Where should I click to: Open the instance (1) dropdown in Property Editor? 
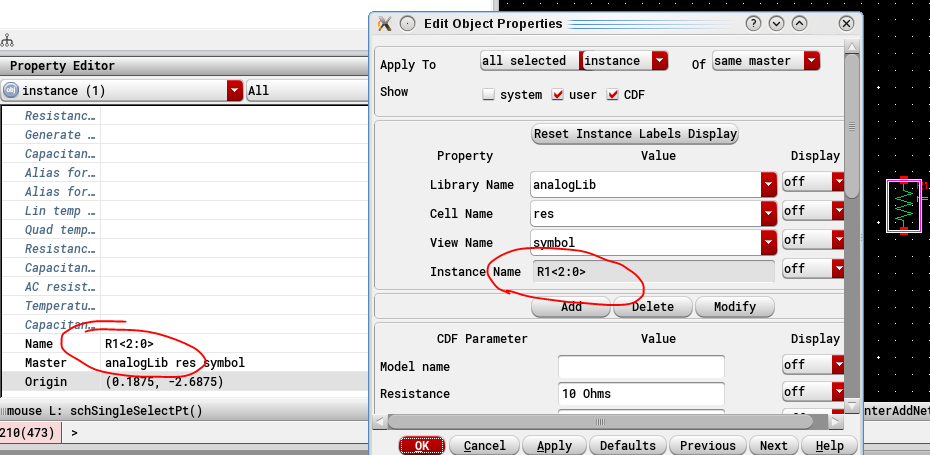pyautogui.click(x=234, y=90)
